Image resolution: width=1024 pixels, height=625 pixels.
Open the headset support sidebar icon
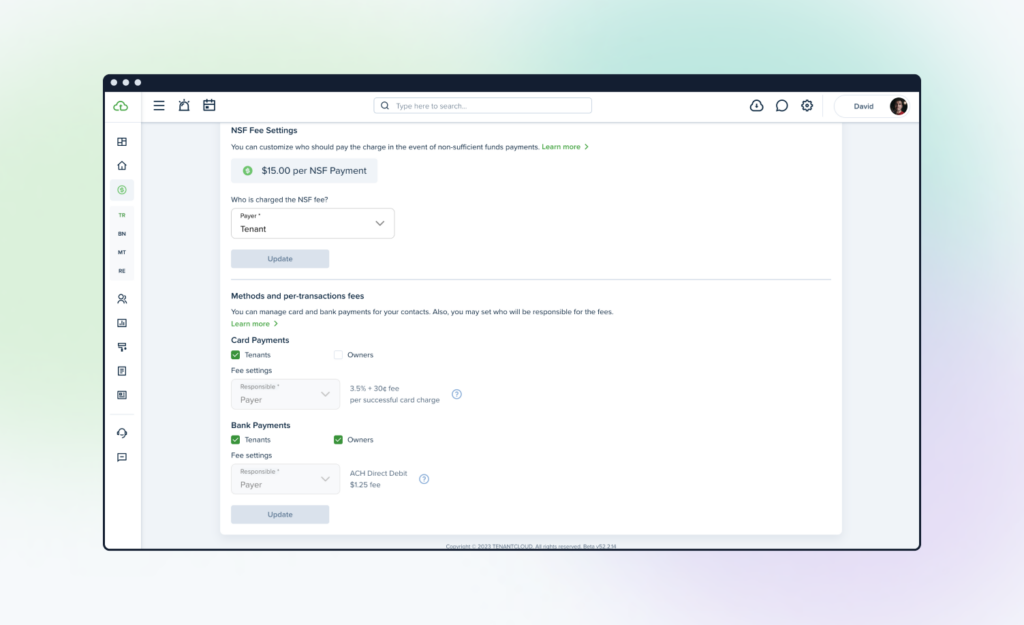(122, 433)
